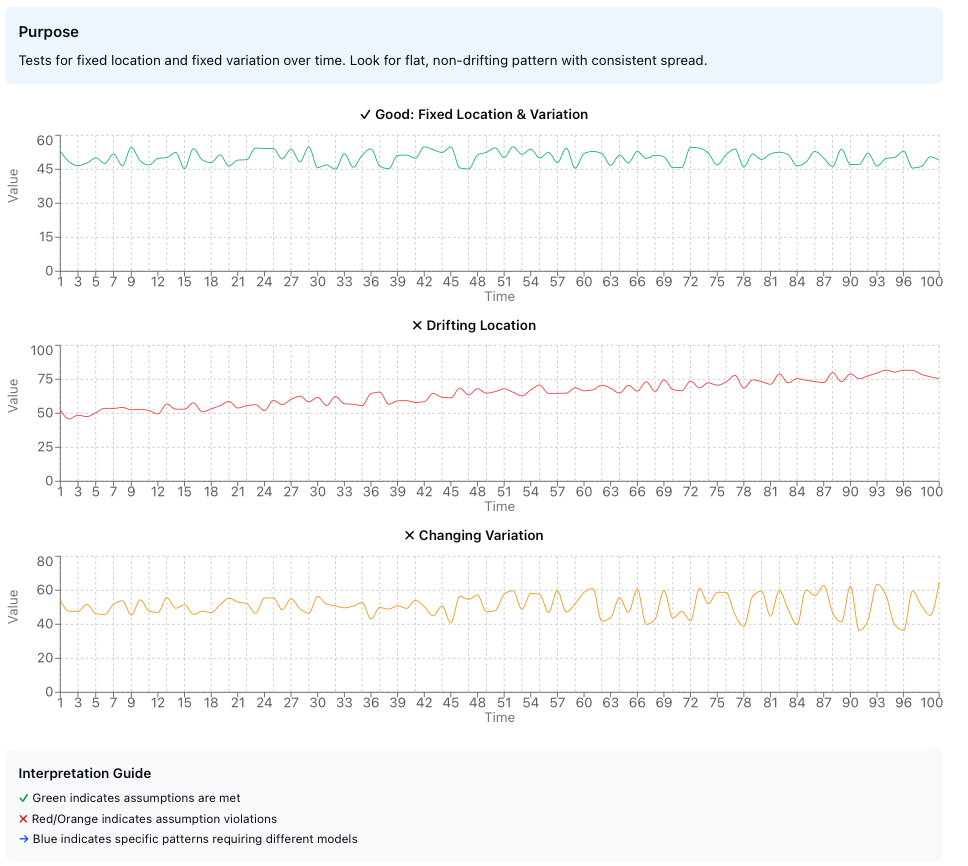The height and width of the screenshot is (866, 968).
Task: Click the Time axis label on the middle chart
Action: point(499,506)
